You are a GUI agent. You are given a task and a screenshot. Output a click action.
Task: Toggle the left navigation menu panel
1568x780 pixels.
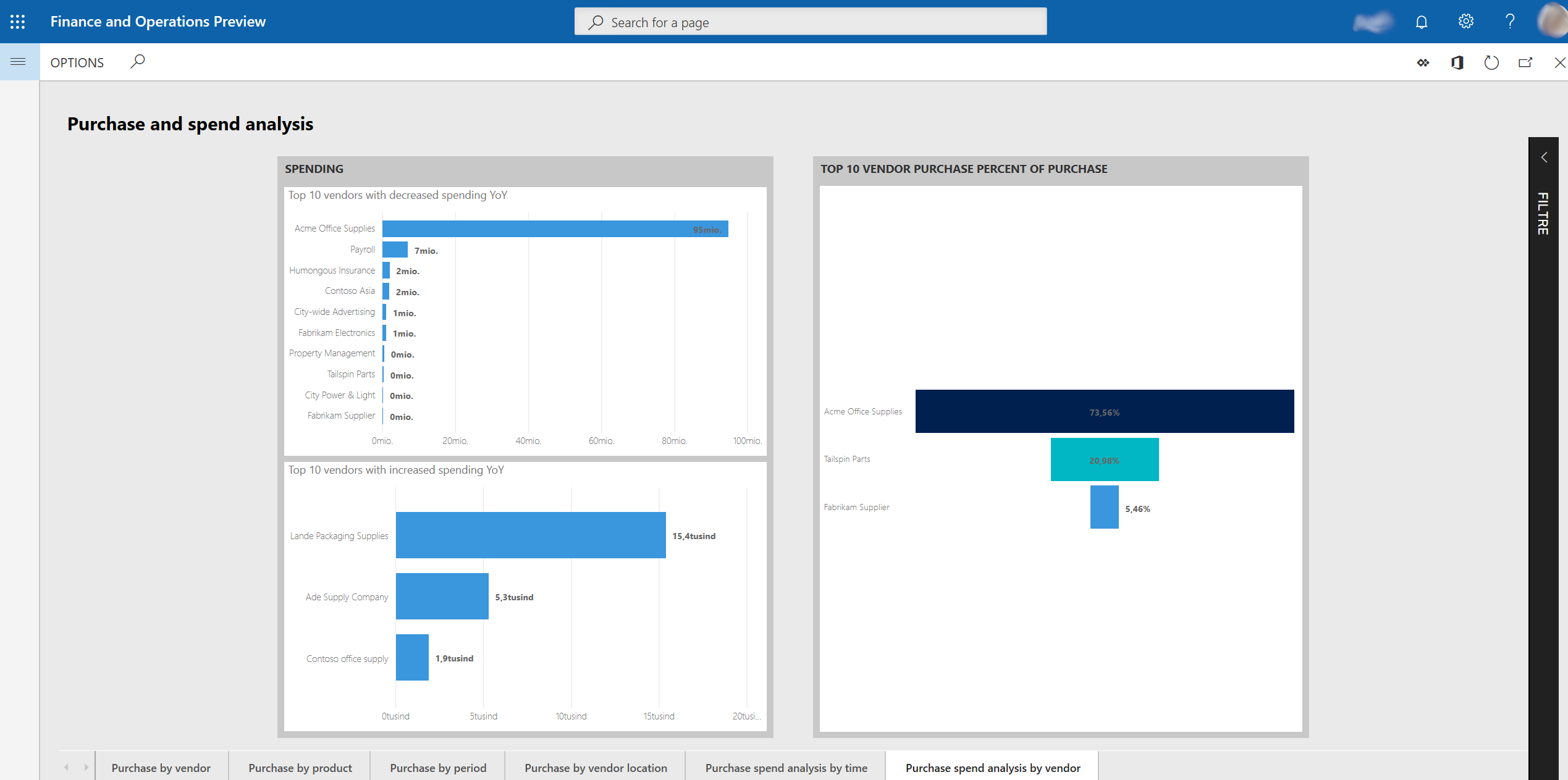18,62
